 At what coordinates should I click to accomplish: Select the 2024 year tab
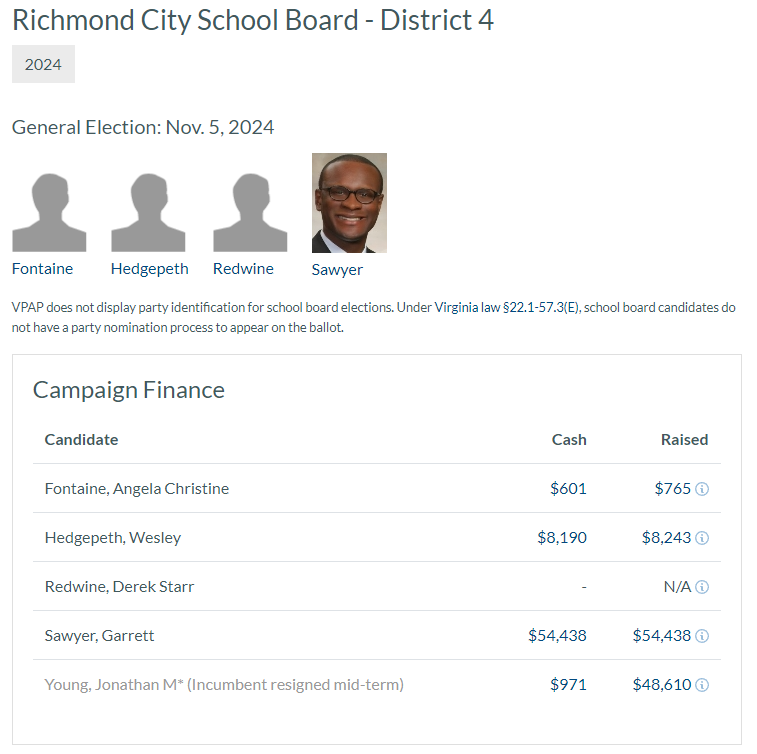point(43,64)
